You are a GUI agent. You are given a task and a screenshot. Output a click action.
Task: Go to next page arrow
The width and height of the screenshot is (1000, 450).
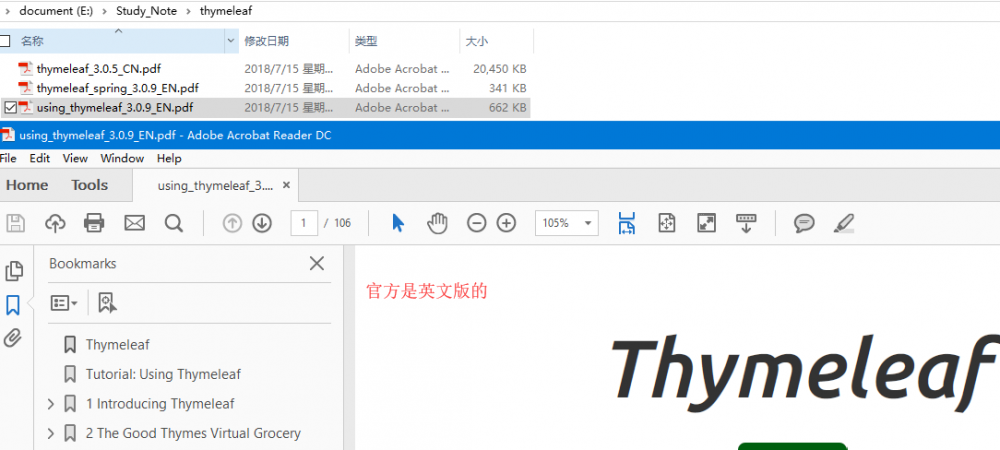point(262,223)
